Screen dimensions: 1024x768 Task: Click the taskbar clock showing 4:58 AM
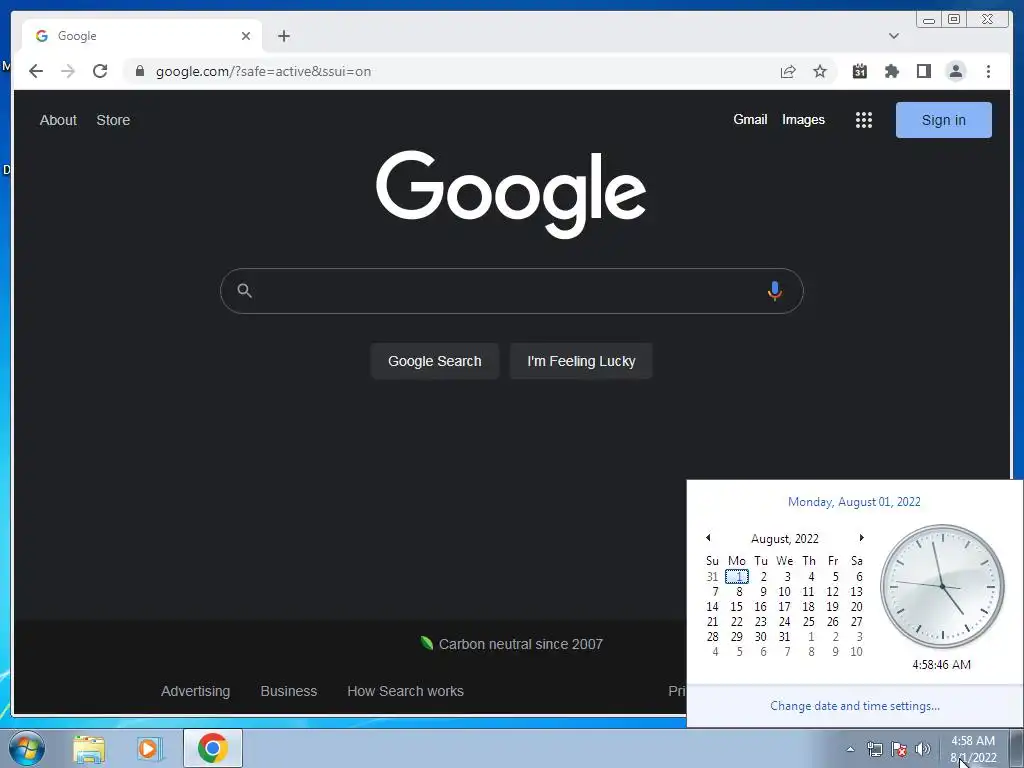tap(973, 749)
